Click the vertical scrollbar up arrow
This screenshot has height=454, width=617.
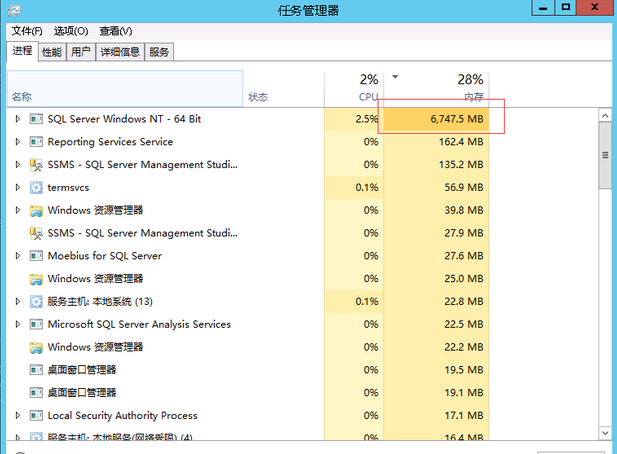[605, 116]
